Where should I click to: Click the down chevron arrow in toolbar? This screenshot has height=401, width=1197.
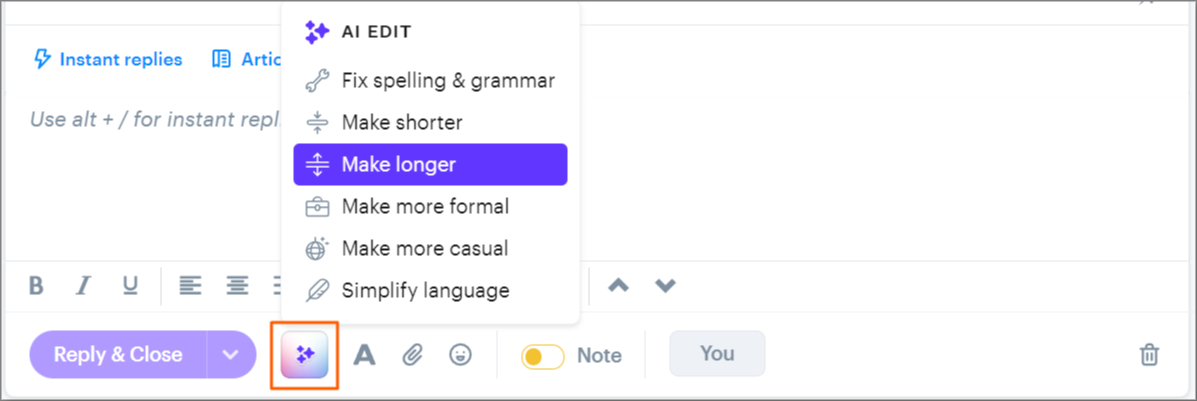coord(665,286)
